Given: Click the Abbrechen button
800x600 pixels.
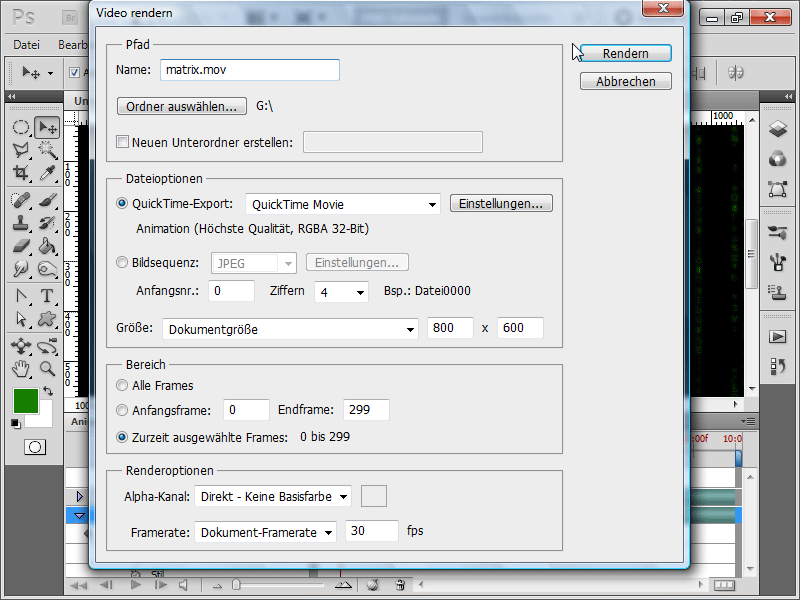Looking at the screenshot, I should 626,81.
